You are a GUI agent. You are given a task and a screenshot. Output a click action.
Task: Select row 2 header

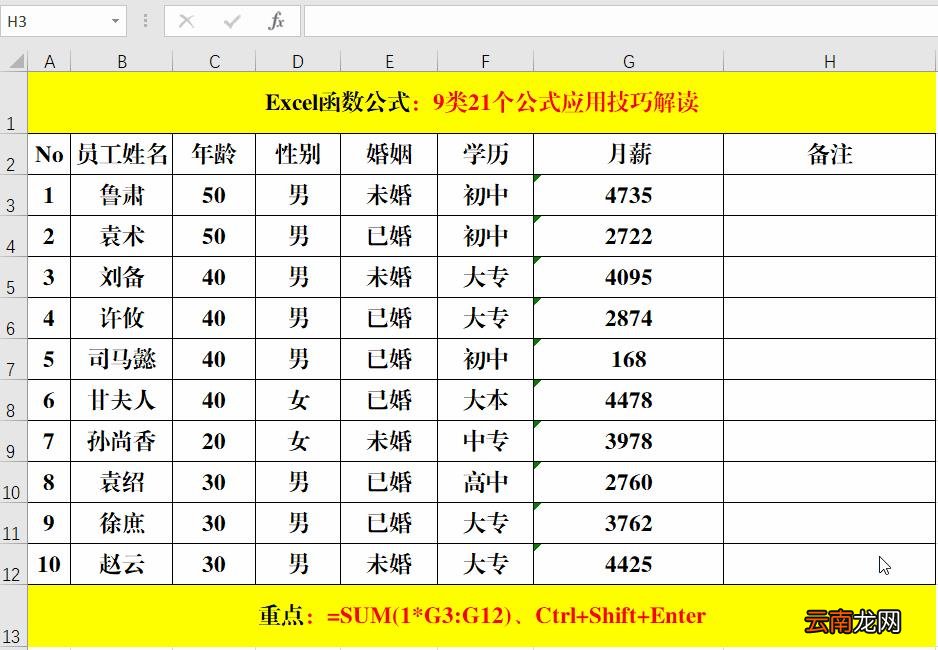click(14, 154)
